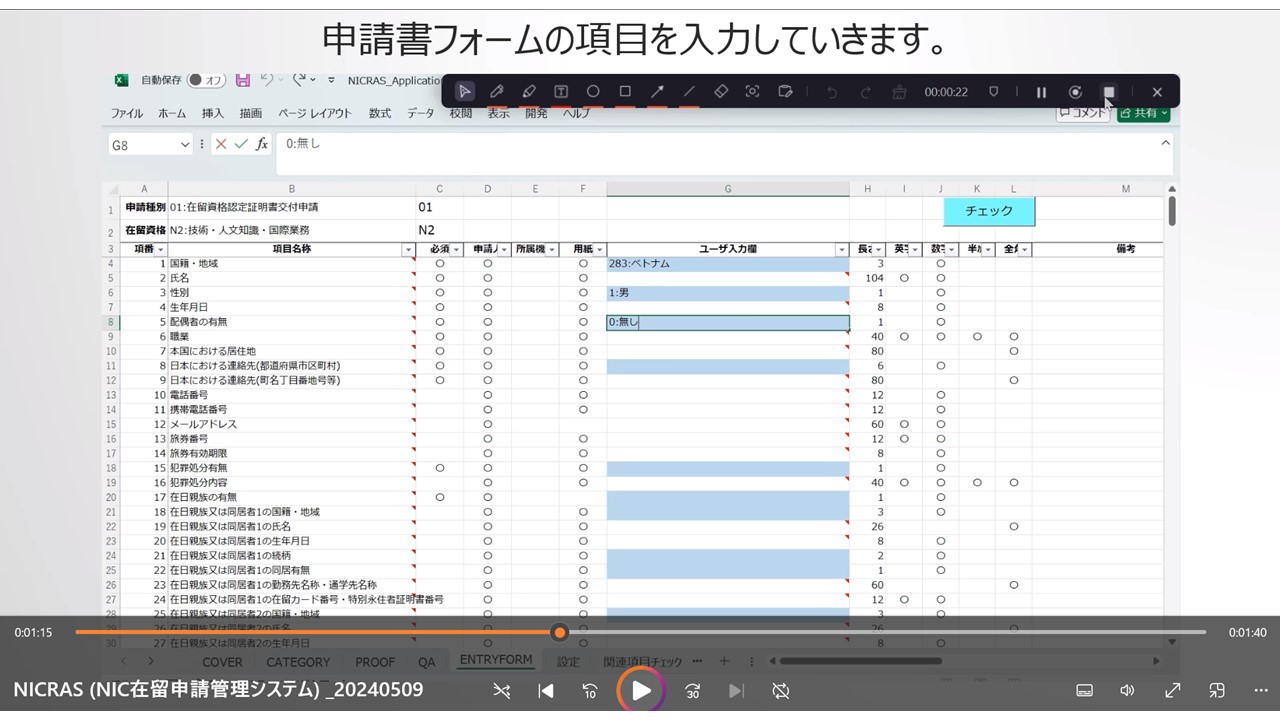Open the video volume control
Image resolution: width=1280 pixels, height=720 pixels.
click(1127, 690)
